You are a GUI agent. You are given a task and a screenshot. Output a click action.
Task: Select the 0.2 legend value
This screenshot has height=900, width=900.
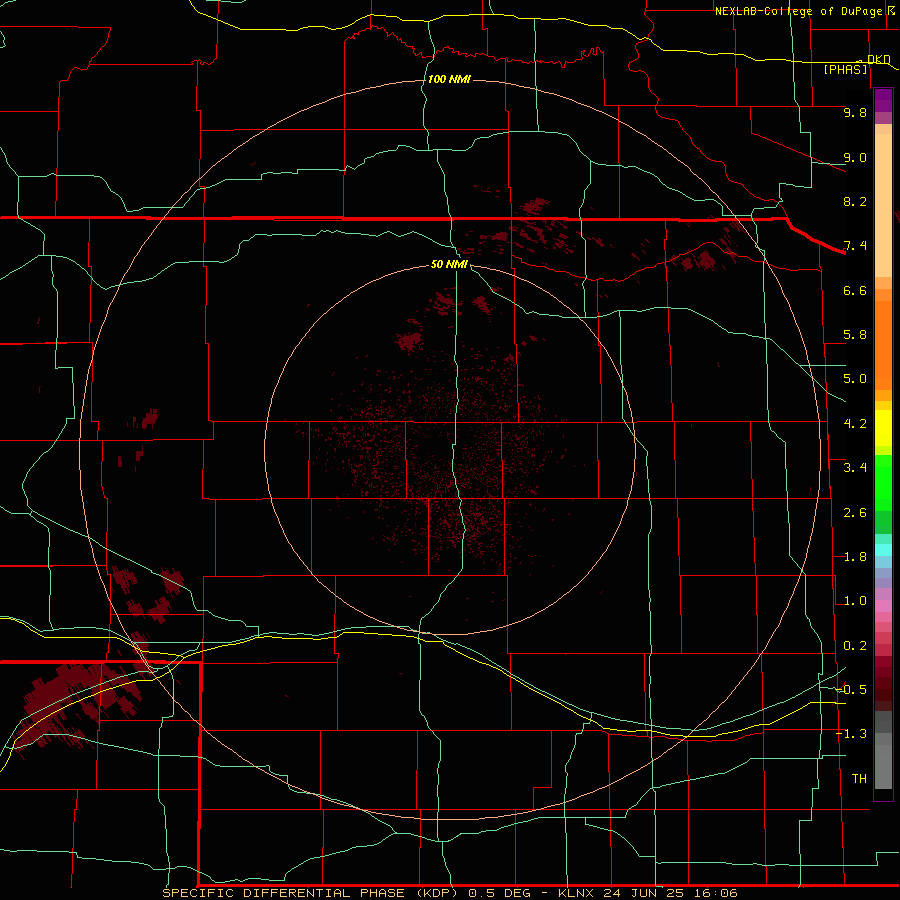(x=855, y=646)
